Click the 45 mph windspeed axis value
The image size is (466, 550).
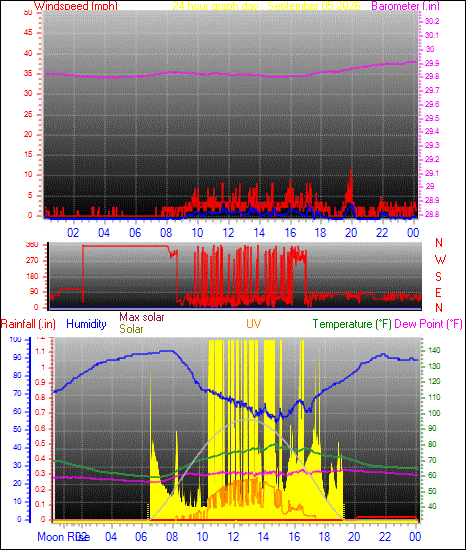pos(28,33)
